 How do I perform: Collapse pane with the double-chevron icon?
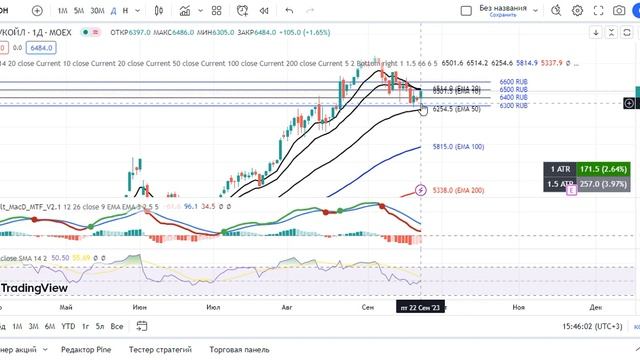[611, 33]
